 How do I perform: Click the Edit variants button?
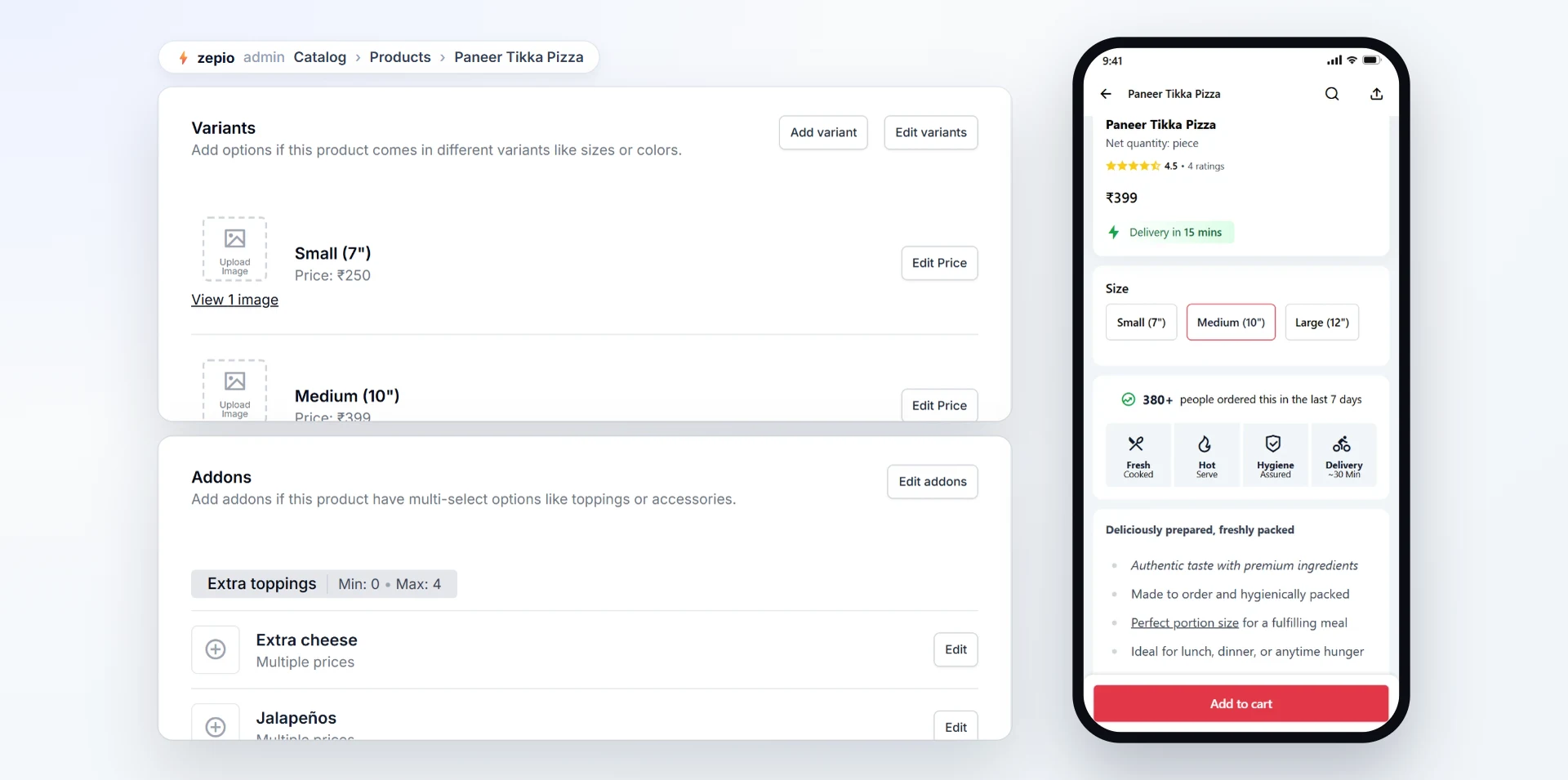pos(931,132)
